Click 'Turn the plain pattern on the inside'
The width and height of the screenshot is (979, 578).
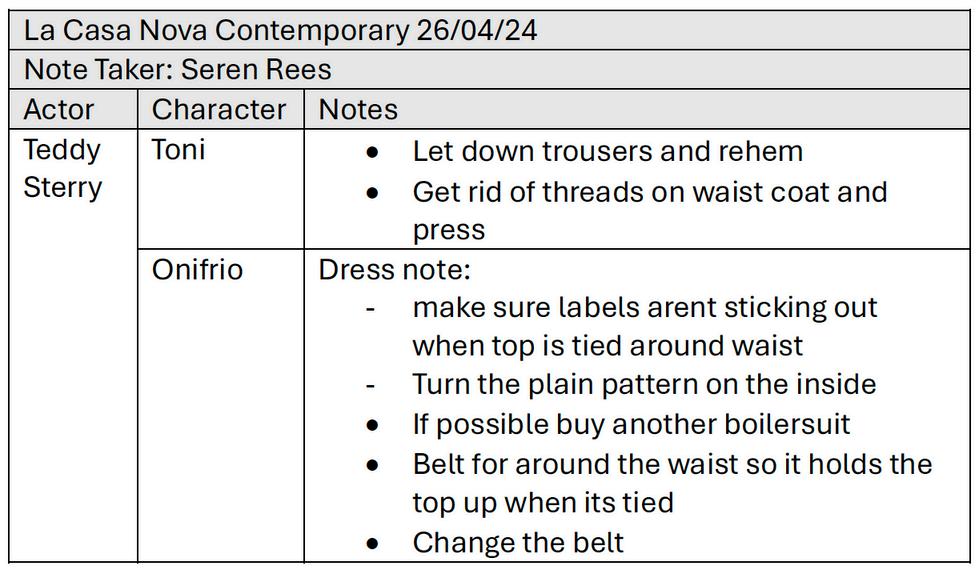point(644,385)
